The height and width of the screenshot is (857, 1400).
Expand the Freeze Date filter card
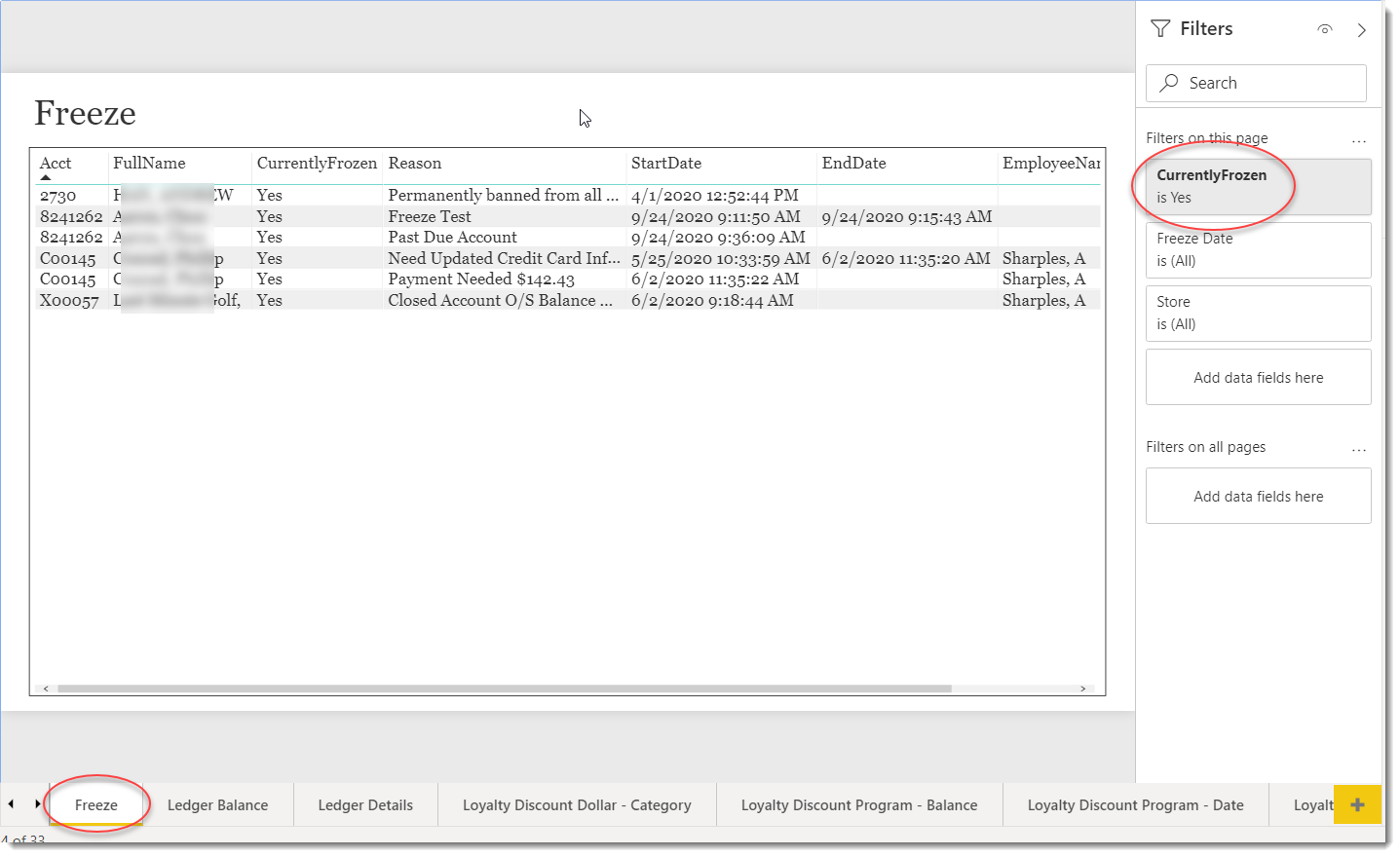coord(1259,250)
